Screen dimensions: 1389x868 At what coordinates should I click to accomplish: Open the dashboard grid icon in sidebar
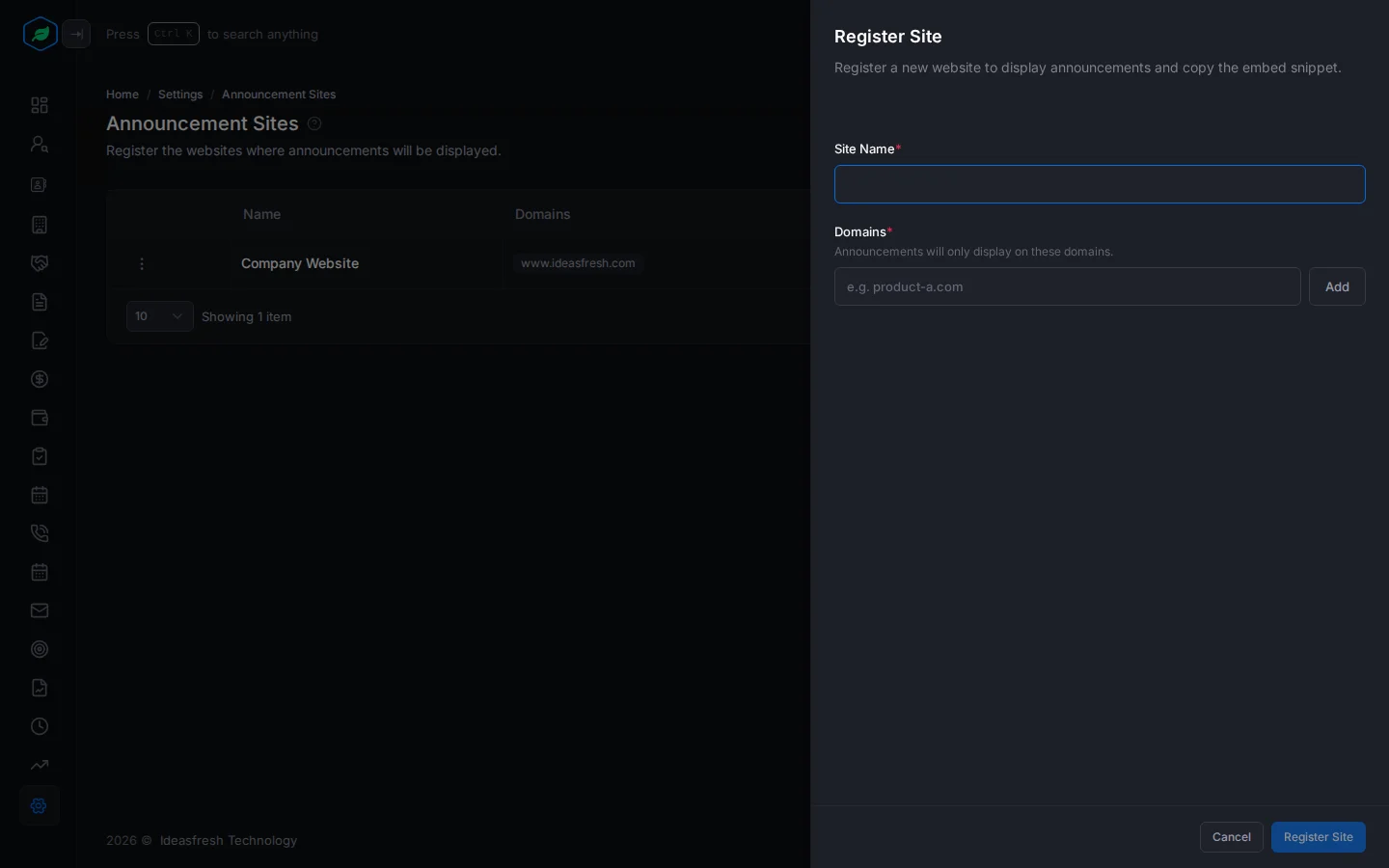point(40,105)
